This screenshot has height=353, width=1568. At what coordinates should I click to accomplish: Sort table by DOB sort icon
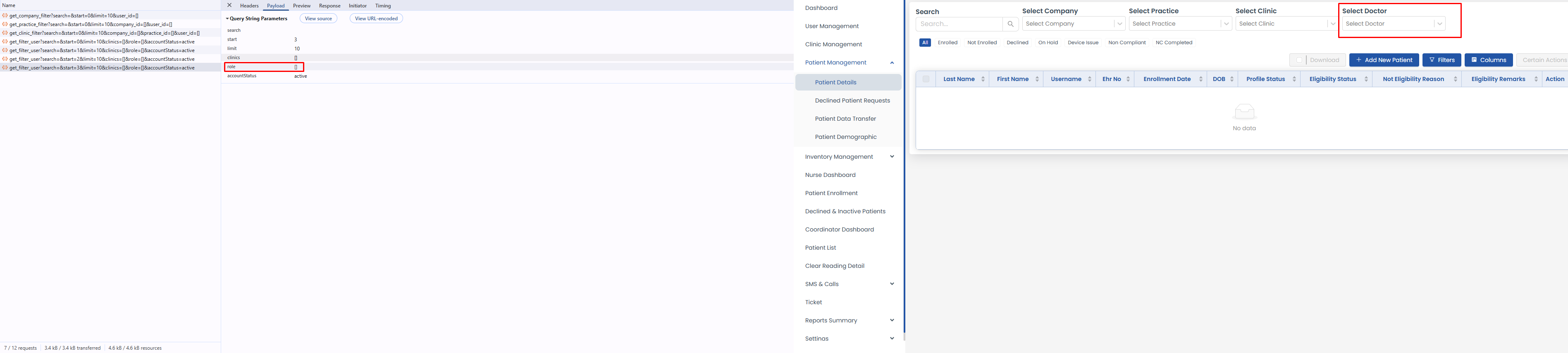pos(1231,79)
